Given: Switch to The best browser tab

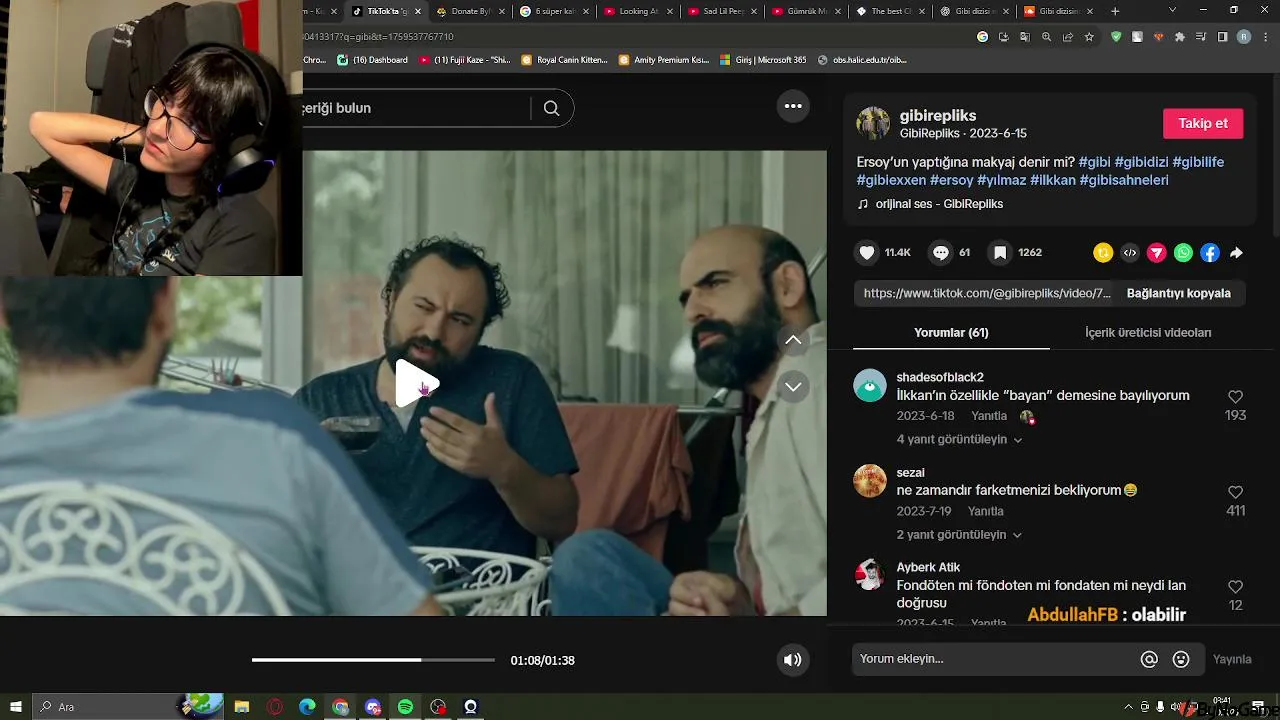Looking at the screenshot, I should 890,11.
